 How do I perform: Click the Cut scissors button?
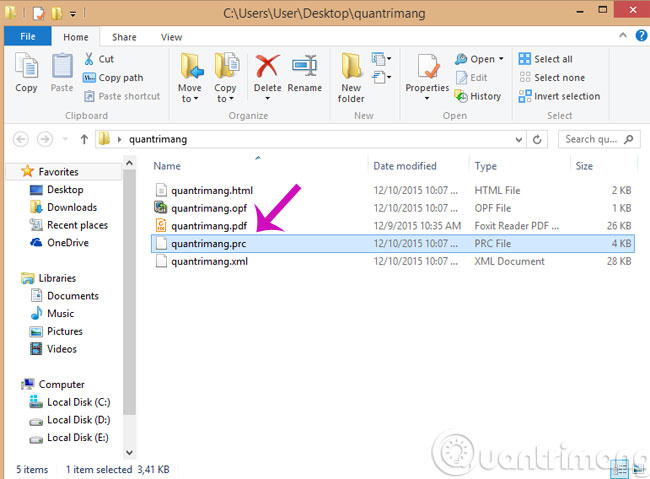(99, 59)
